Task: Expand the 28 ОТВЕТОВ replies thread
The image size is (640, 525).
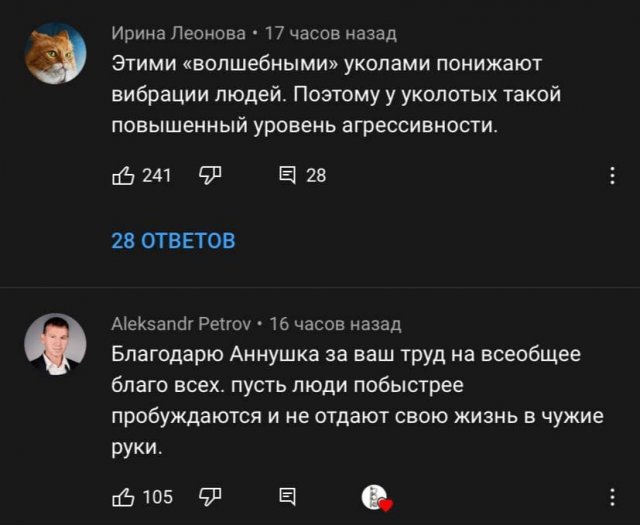Action: (174, 241)
